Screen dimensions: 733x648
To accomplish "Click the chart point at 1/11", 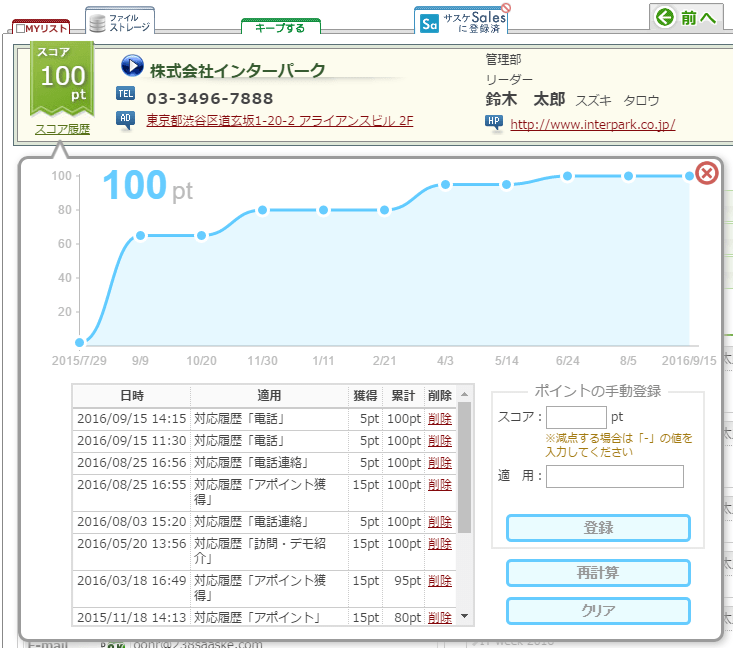I will click(323, 210).
